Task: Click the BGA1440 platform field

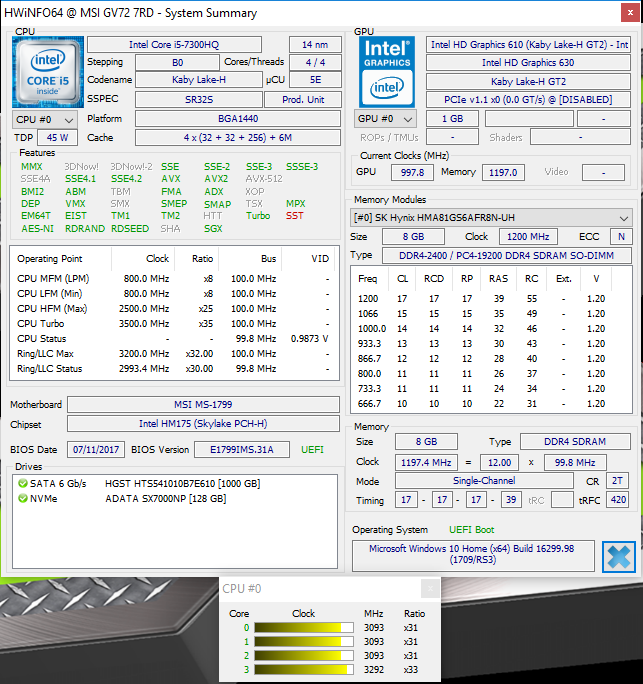Action: tap(238, 119)
